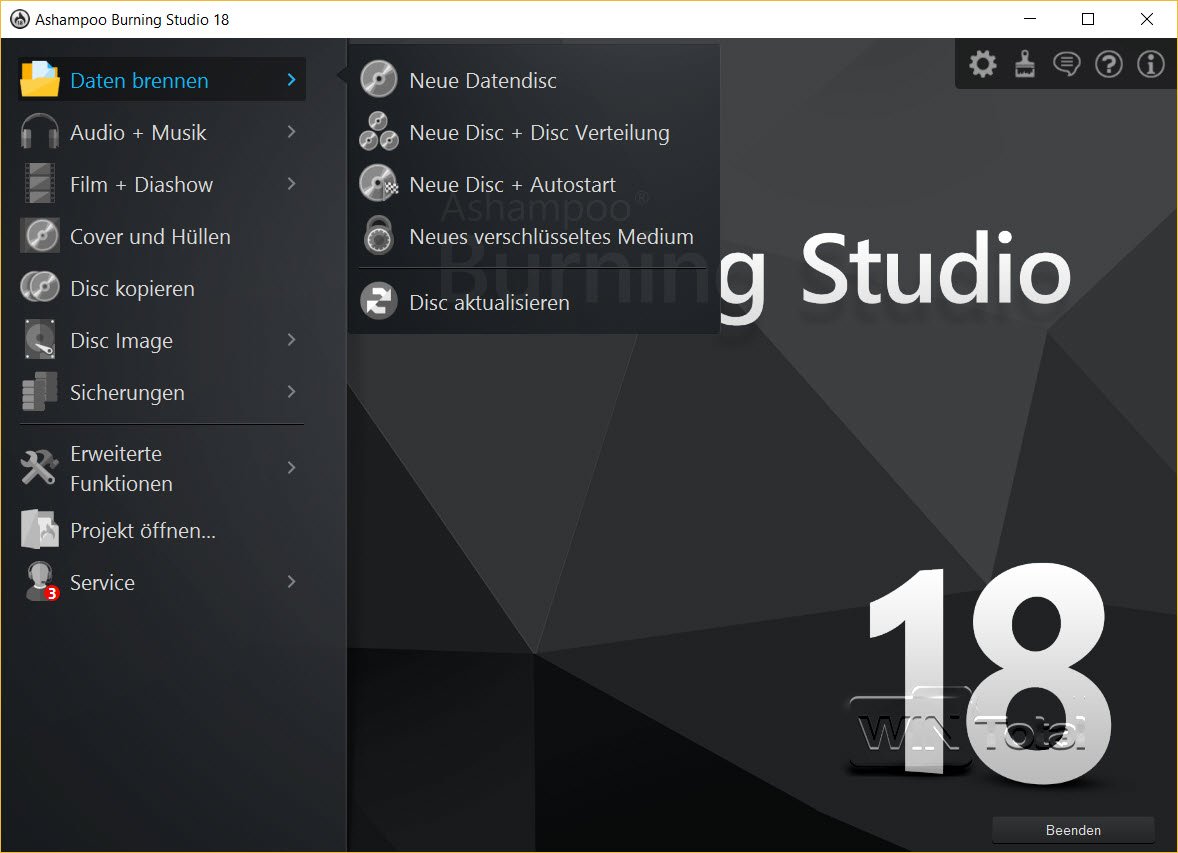Open the Film + Diashow menu item
Image resolution: width=1178 pixels, height=853 pixels.
point(162,183)
